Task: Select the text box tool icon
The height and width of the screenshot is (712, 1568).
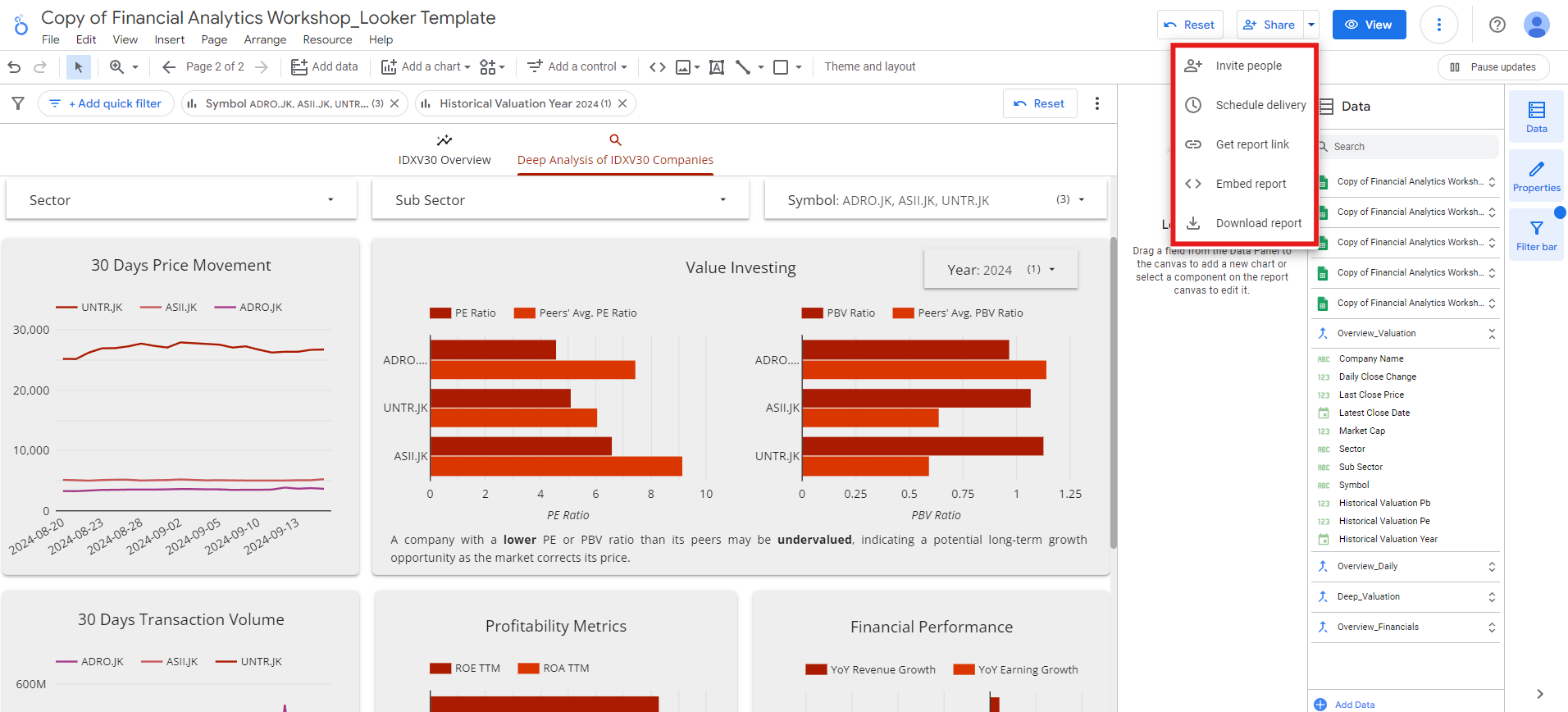Action: [x=717, y=67]
